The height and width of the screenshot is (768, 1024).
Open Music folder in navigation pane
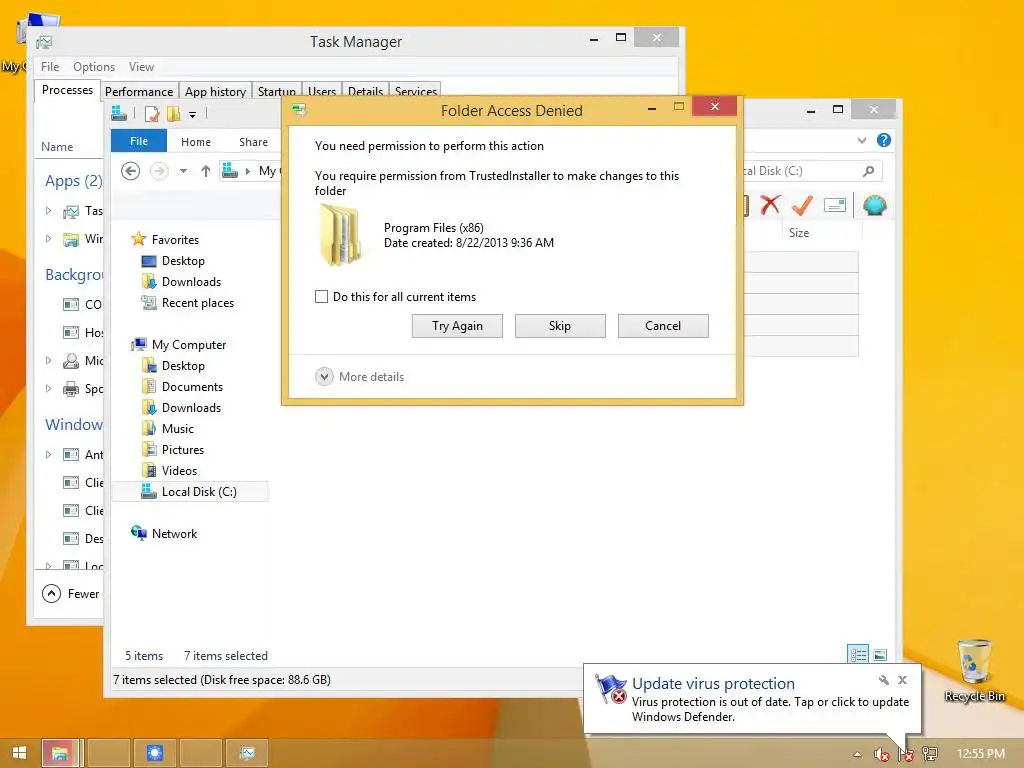178,428
